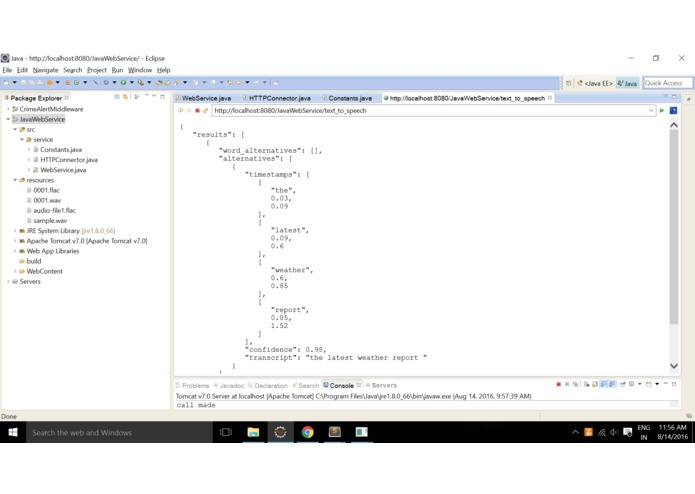Toggle Link with Editor in Package Explorer

click(125, 97)
